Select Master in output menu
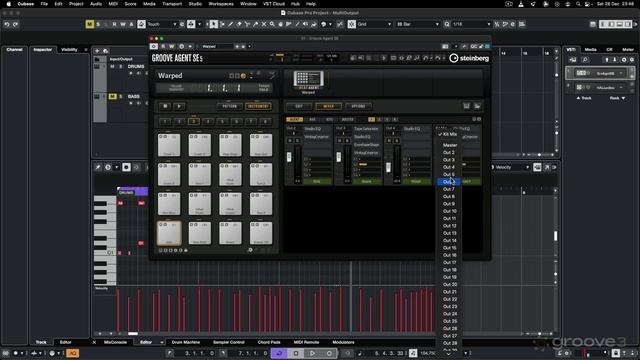 tap(449, 145)
